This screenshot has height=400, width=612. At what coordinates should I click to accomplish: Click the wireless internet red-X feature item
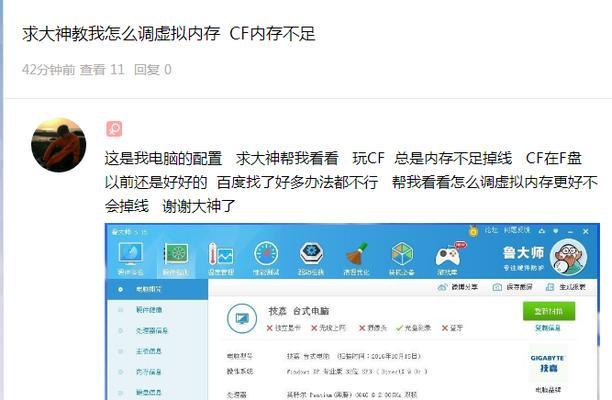pos(328,328)
